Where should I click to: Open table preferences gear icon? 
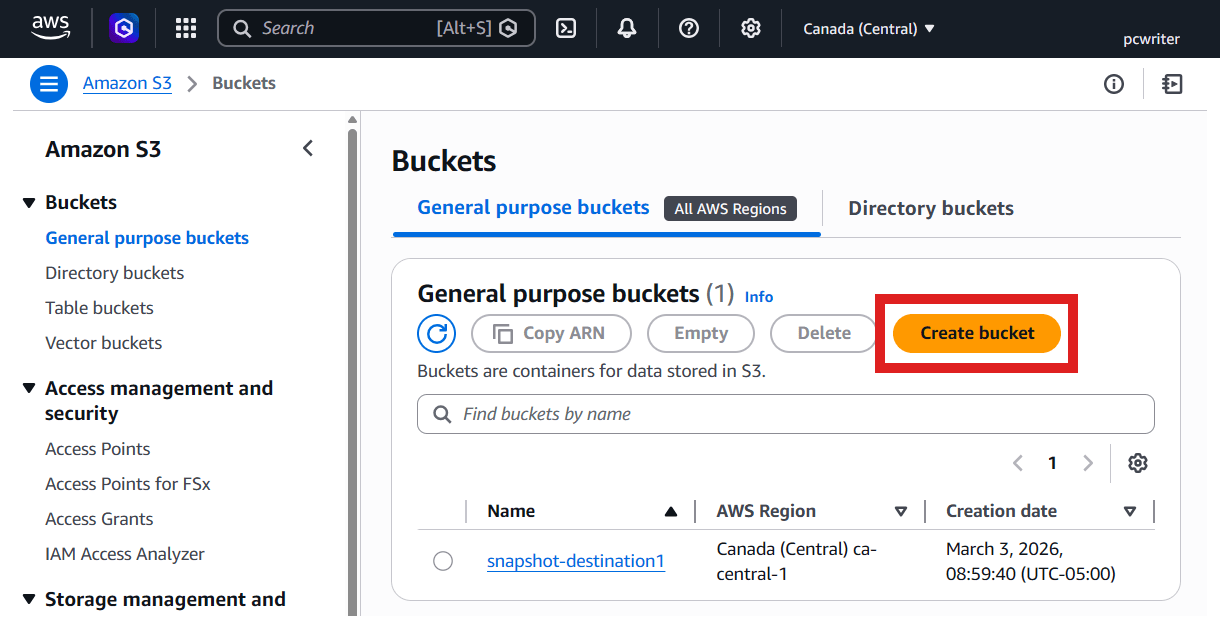1138,463
